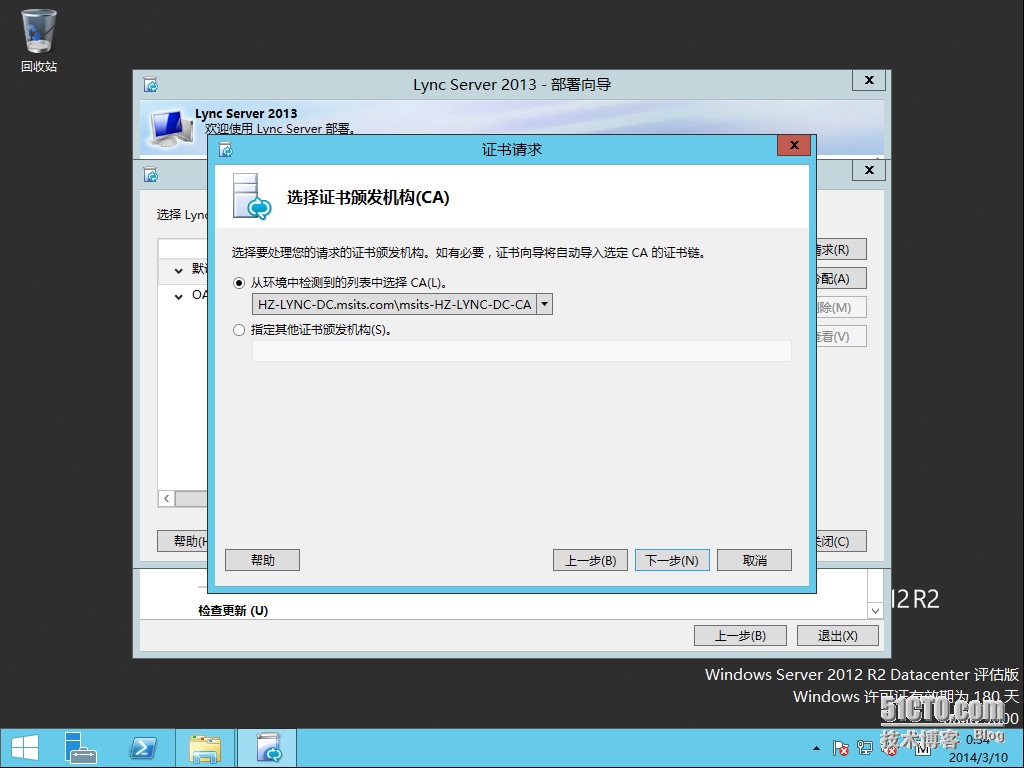The width and height of the screenshot is (1024, 768).
Task: Click Previous step (B) in certificate dialog
Action: (590, 560)
